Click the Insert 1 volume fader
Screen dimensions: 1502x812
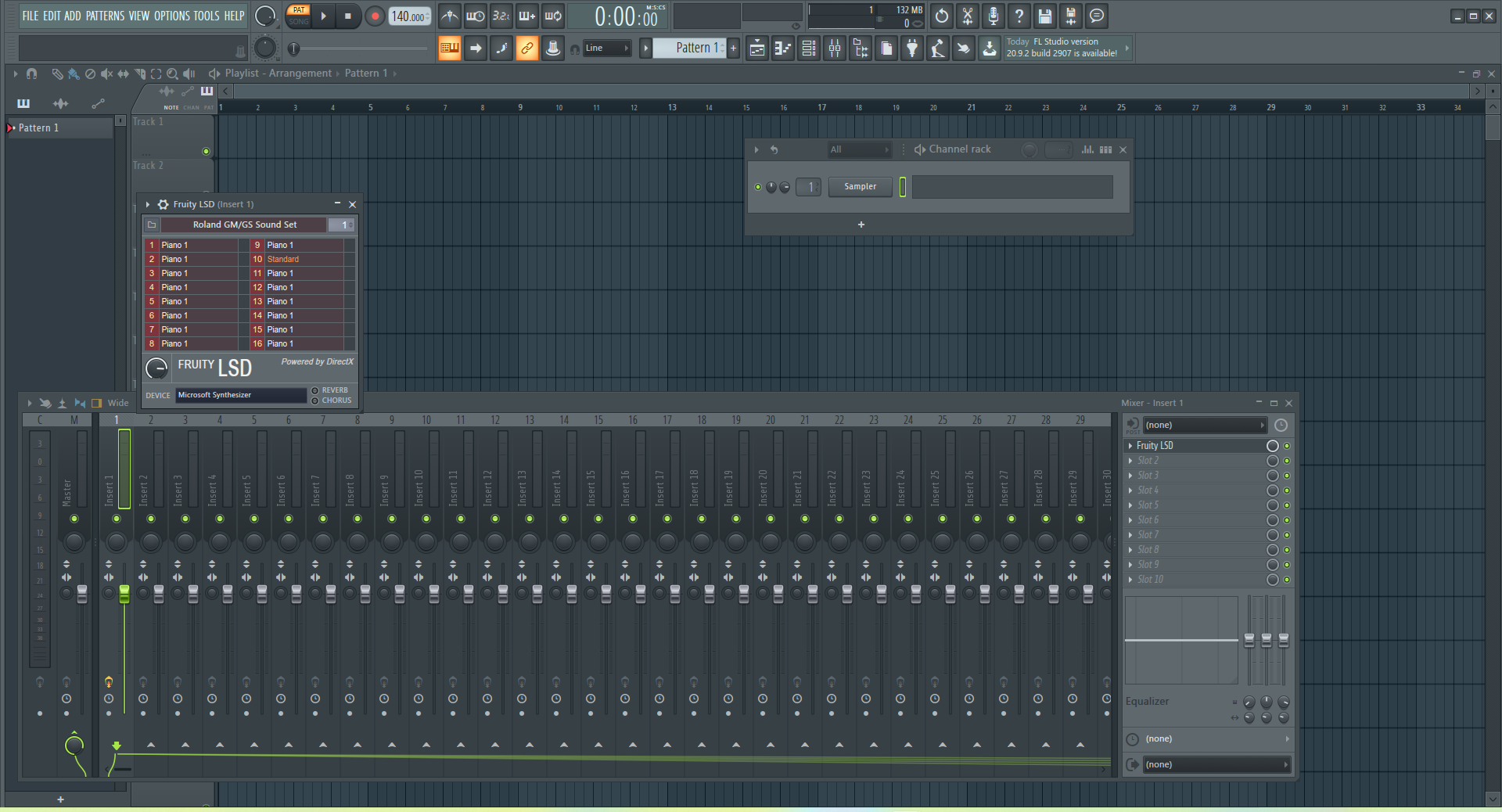click(x=124, y=595)
